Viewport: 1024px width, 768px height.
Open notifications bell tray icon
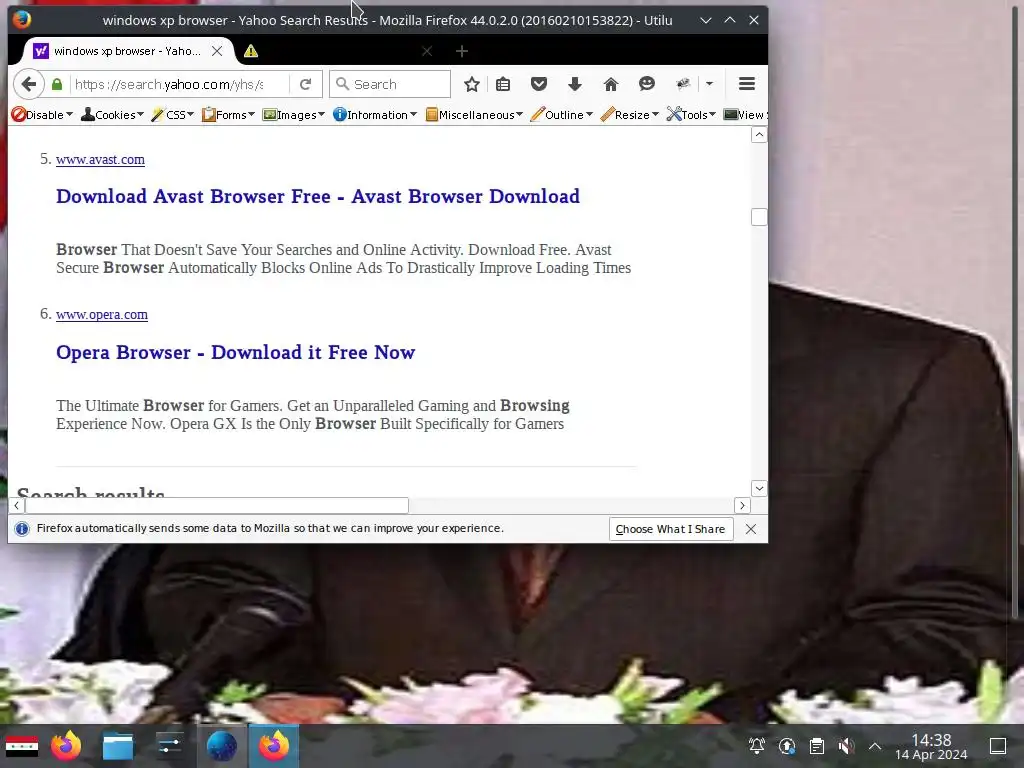[757, 746]
